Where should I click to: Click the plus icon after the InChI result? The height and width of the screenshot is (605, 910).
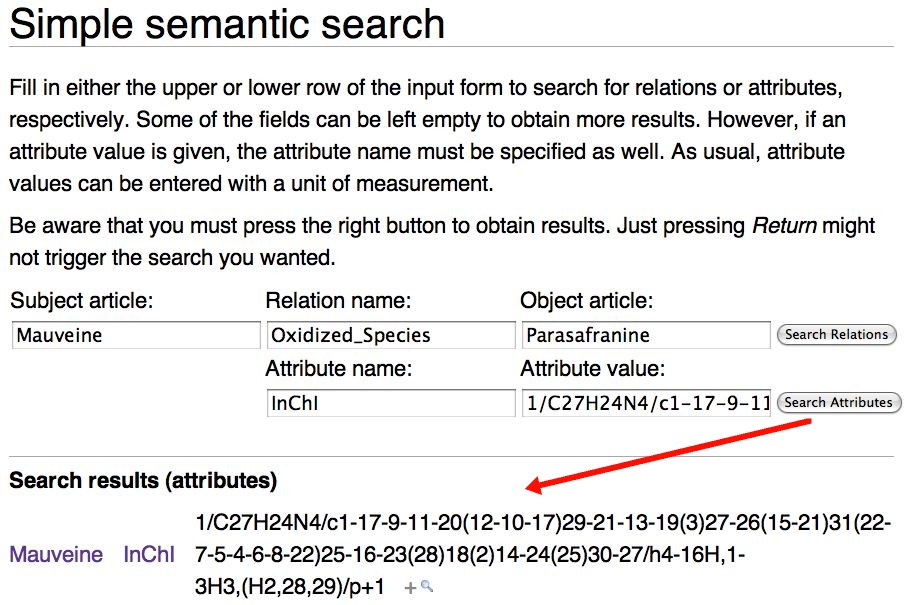410,588
